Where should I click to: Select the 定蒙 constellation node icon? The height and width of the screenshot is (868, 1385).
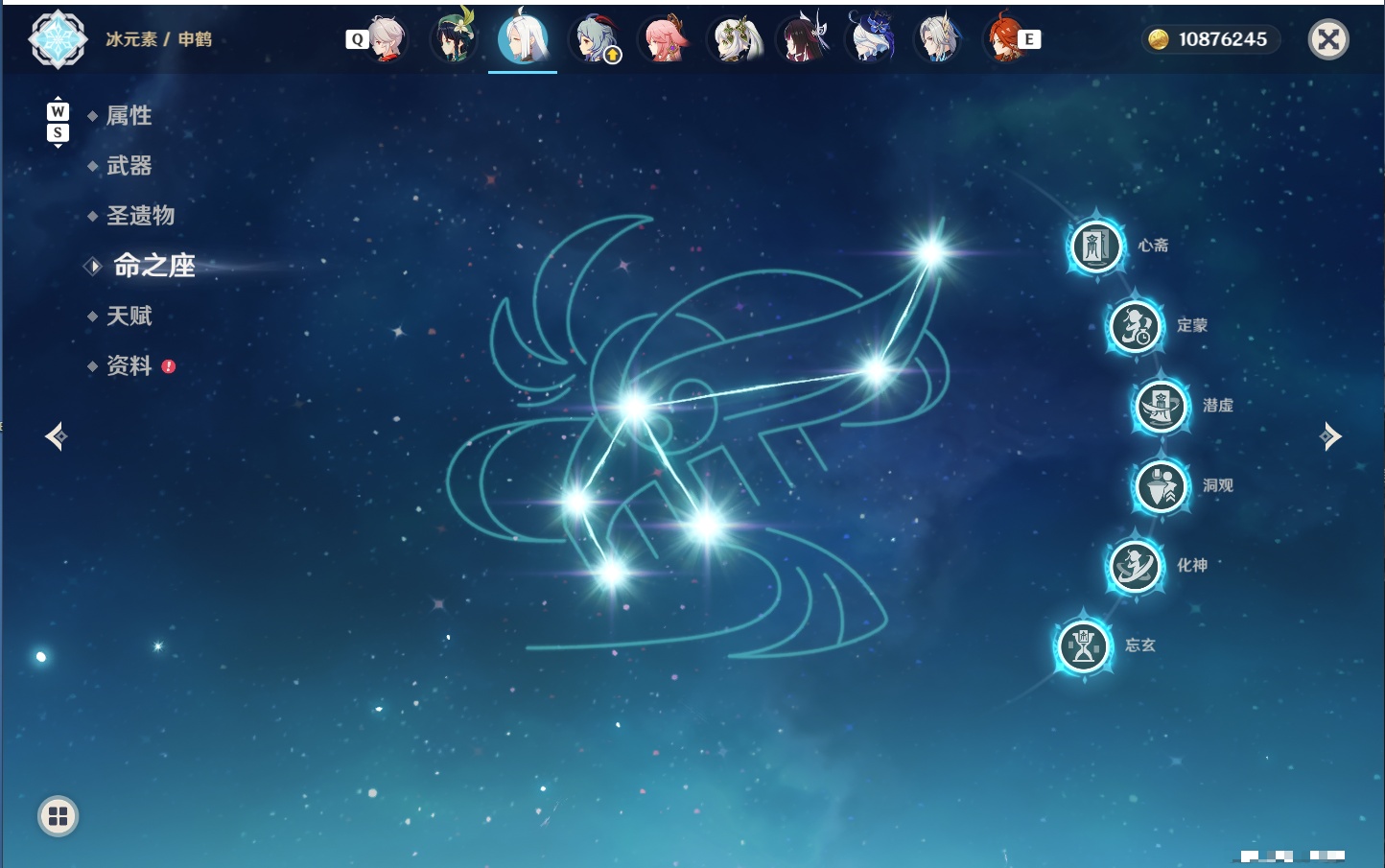click(1135, 326)
